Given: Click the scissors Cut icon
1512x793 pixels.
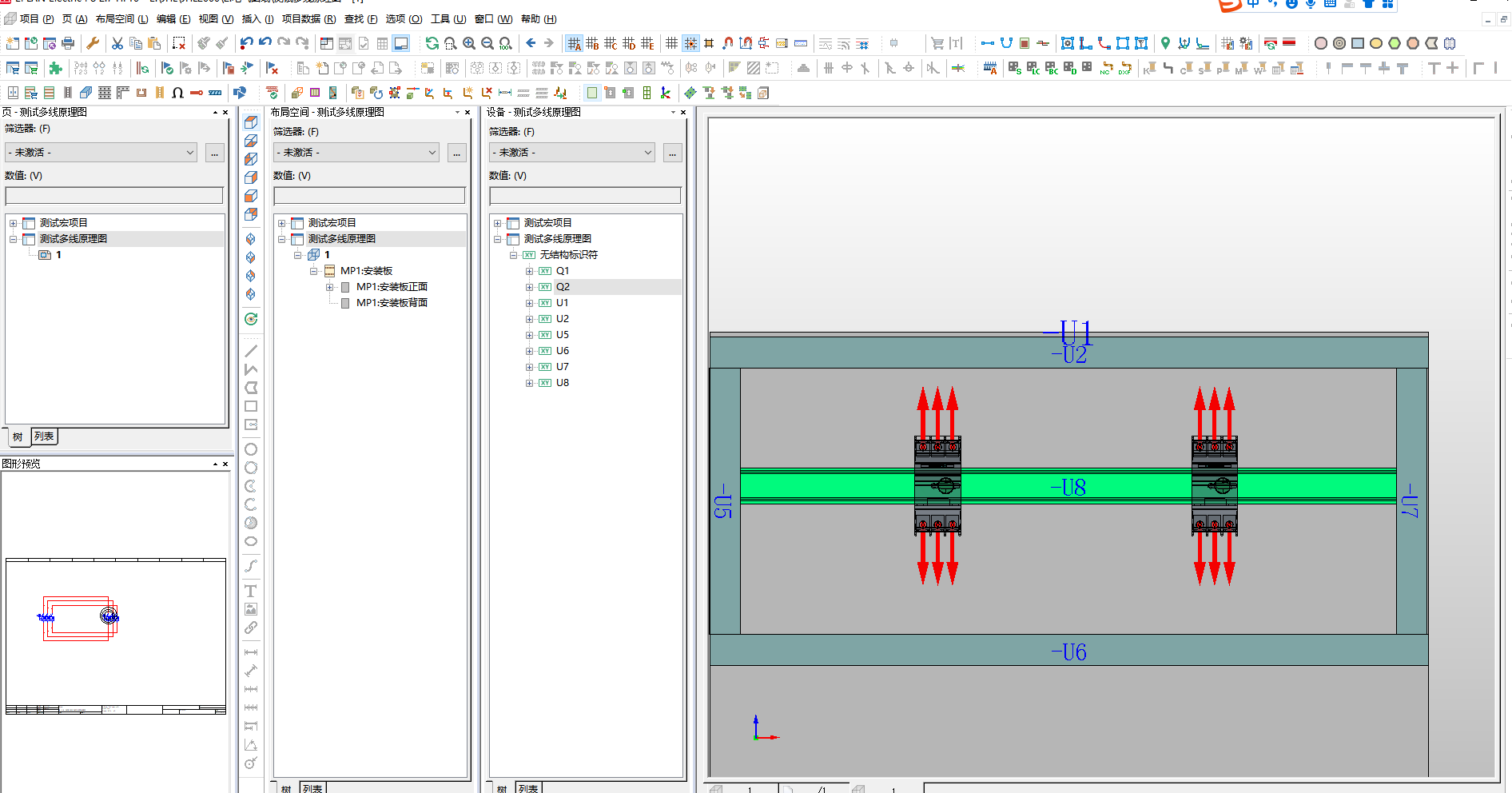Looking at the screenshot, I should 117,43.
